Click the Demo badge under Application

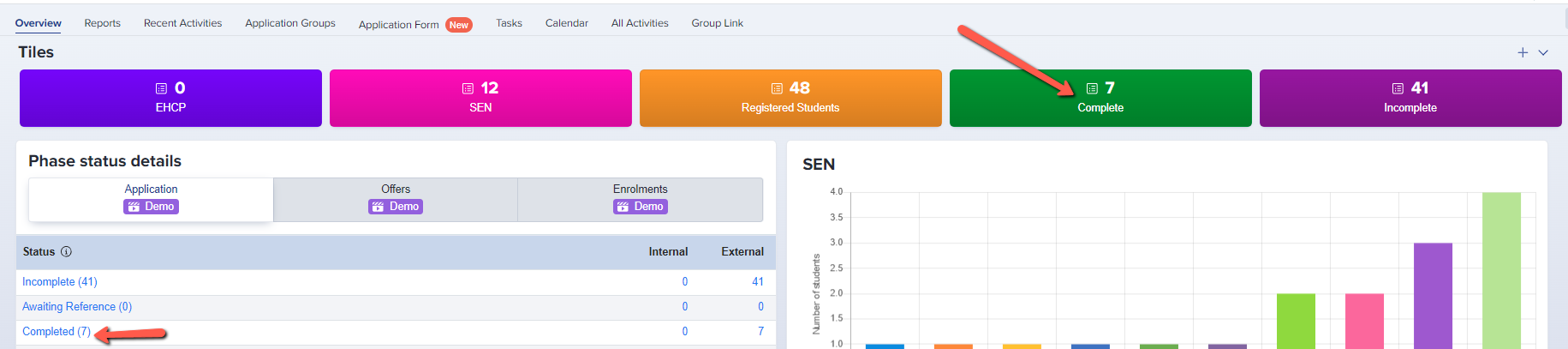151,207
